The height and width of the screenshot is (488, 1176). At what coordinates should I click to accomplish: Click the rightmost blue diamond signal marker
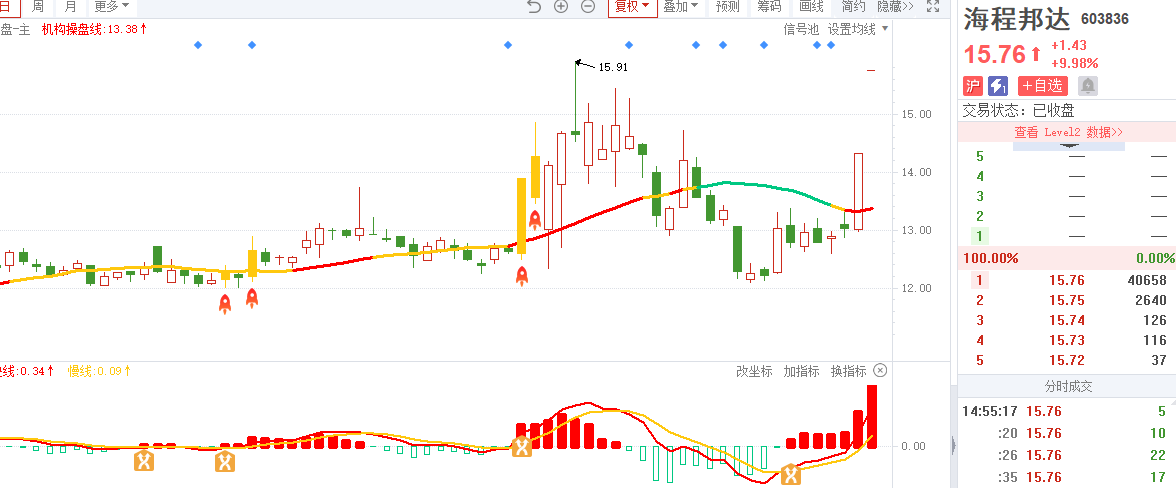(830, 45)
